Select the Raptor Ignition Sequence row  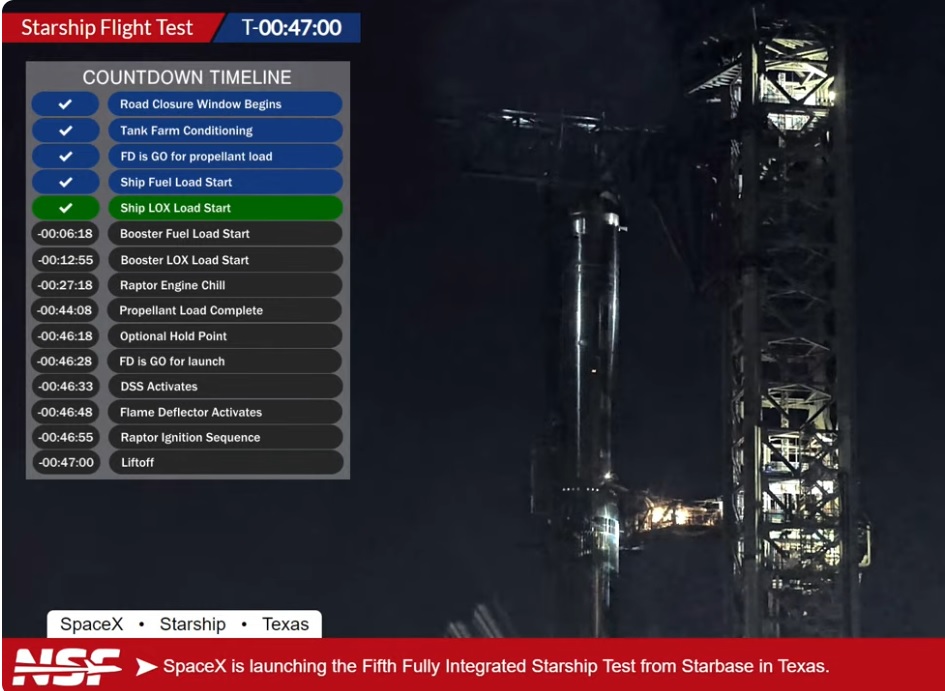225,437
